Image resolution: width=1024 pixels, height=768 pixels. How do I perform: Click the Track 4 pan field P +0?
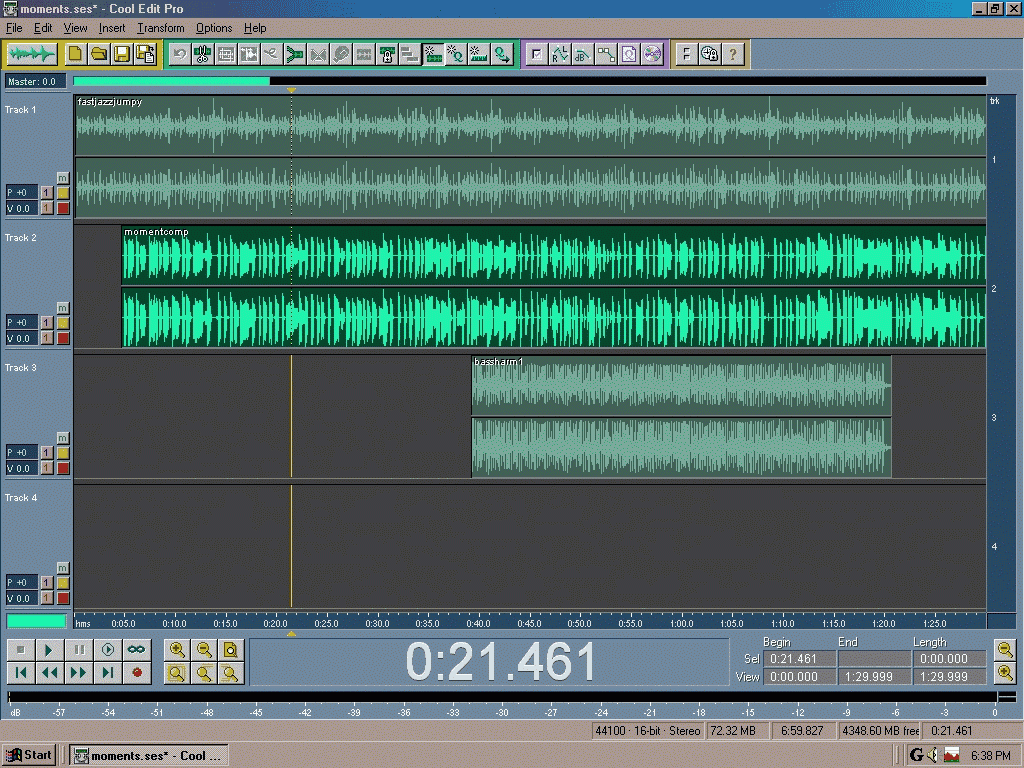22,583
